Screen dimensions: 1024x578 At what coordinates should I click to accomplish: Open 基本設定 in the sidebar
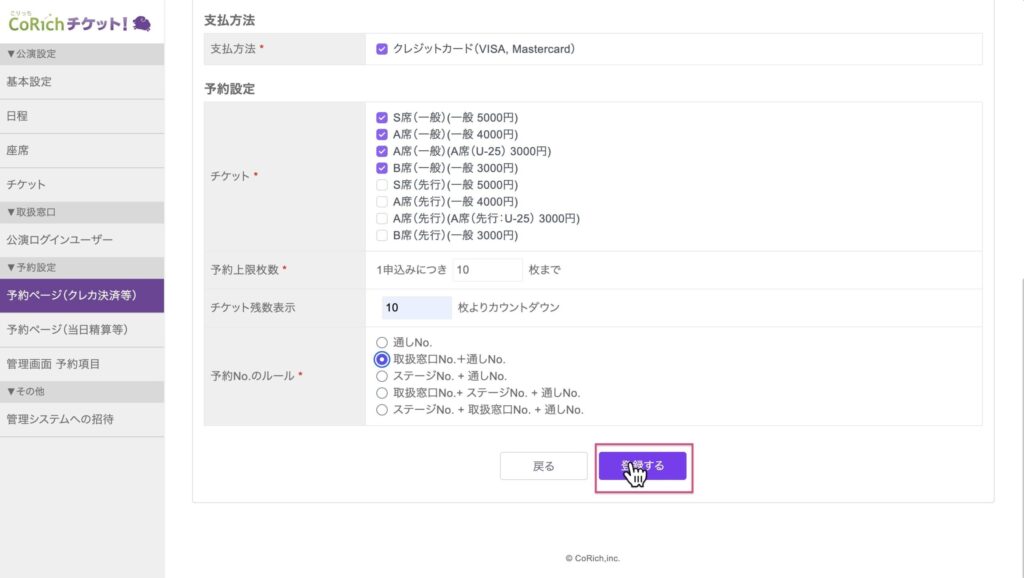pos(29,82)
